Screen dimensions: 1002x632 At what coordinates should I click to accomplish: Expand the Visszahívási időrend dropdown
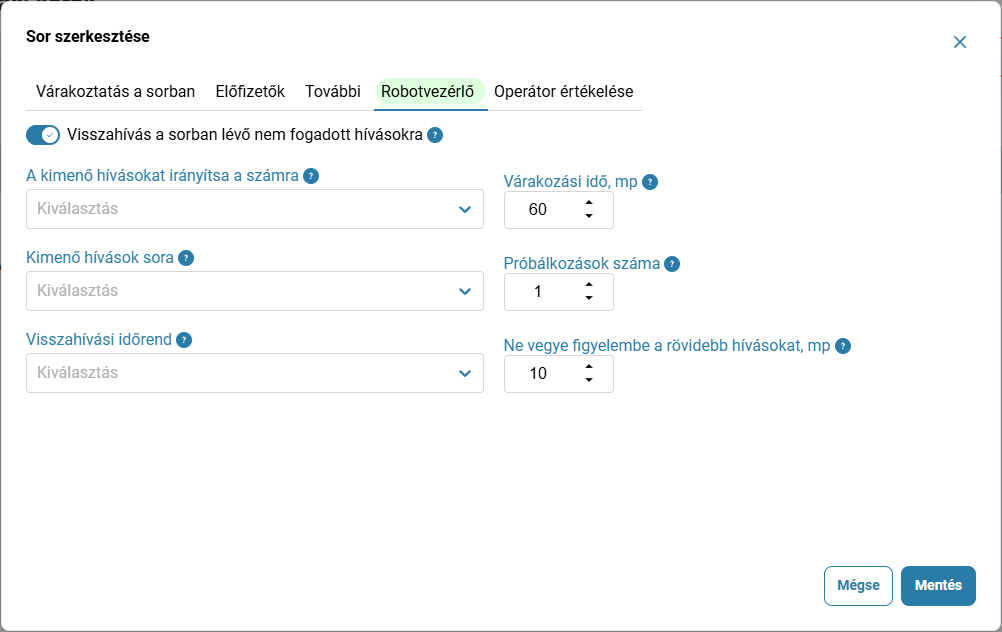pyautogui.click(x=254, y=373)
